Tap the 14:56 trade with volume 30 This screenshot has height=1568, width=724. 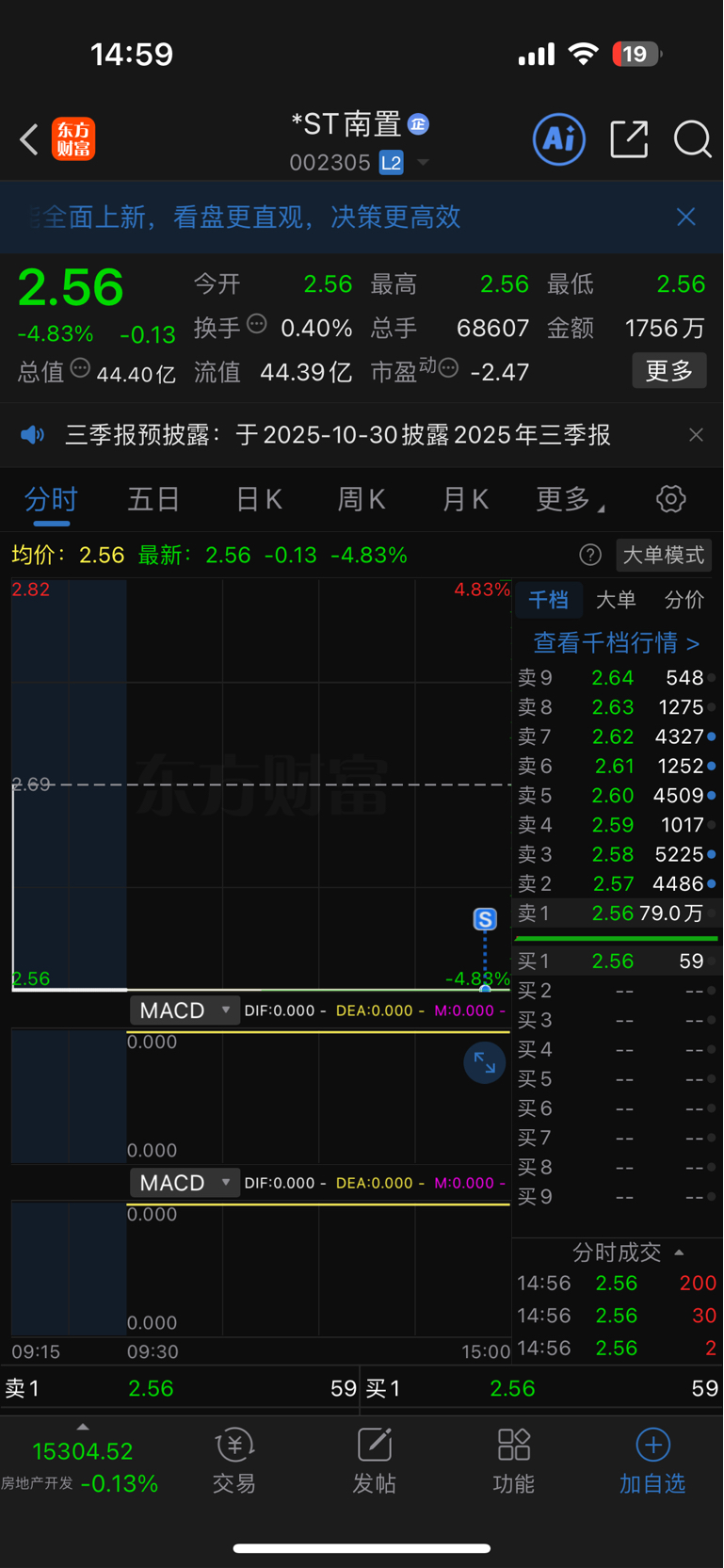click(618, 1316)
